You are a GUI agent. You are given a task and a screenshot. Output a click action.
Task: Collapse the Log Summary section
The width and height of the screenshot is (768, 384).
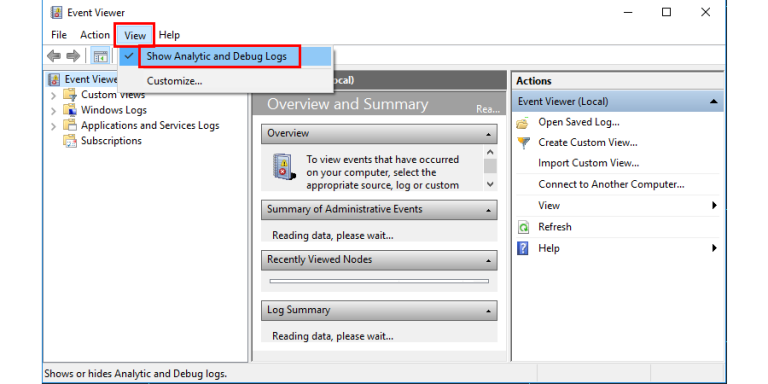(x=488, y=311)
